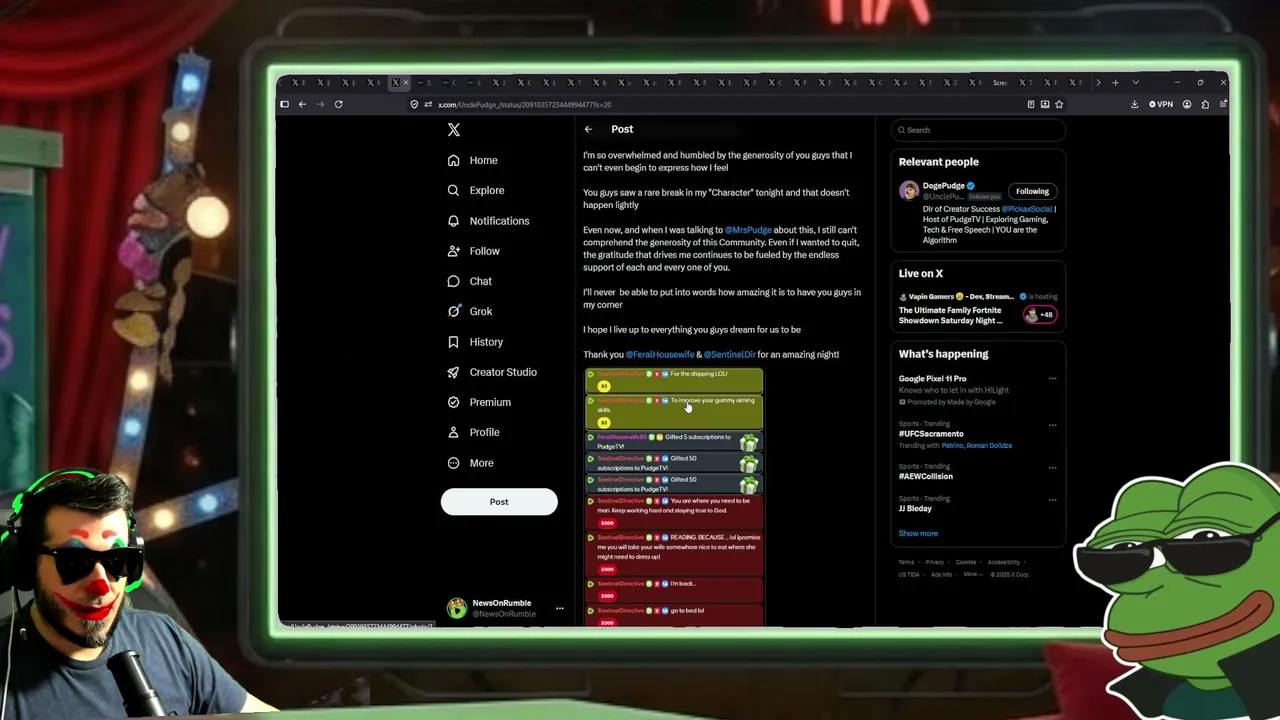Click the Follow people icon
This screenshot has height=720, width=1280.
[454, 251]
